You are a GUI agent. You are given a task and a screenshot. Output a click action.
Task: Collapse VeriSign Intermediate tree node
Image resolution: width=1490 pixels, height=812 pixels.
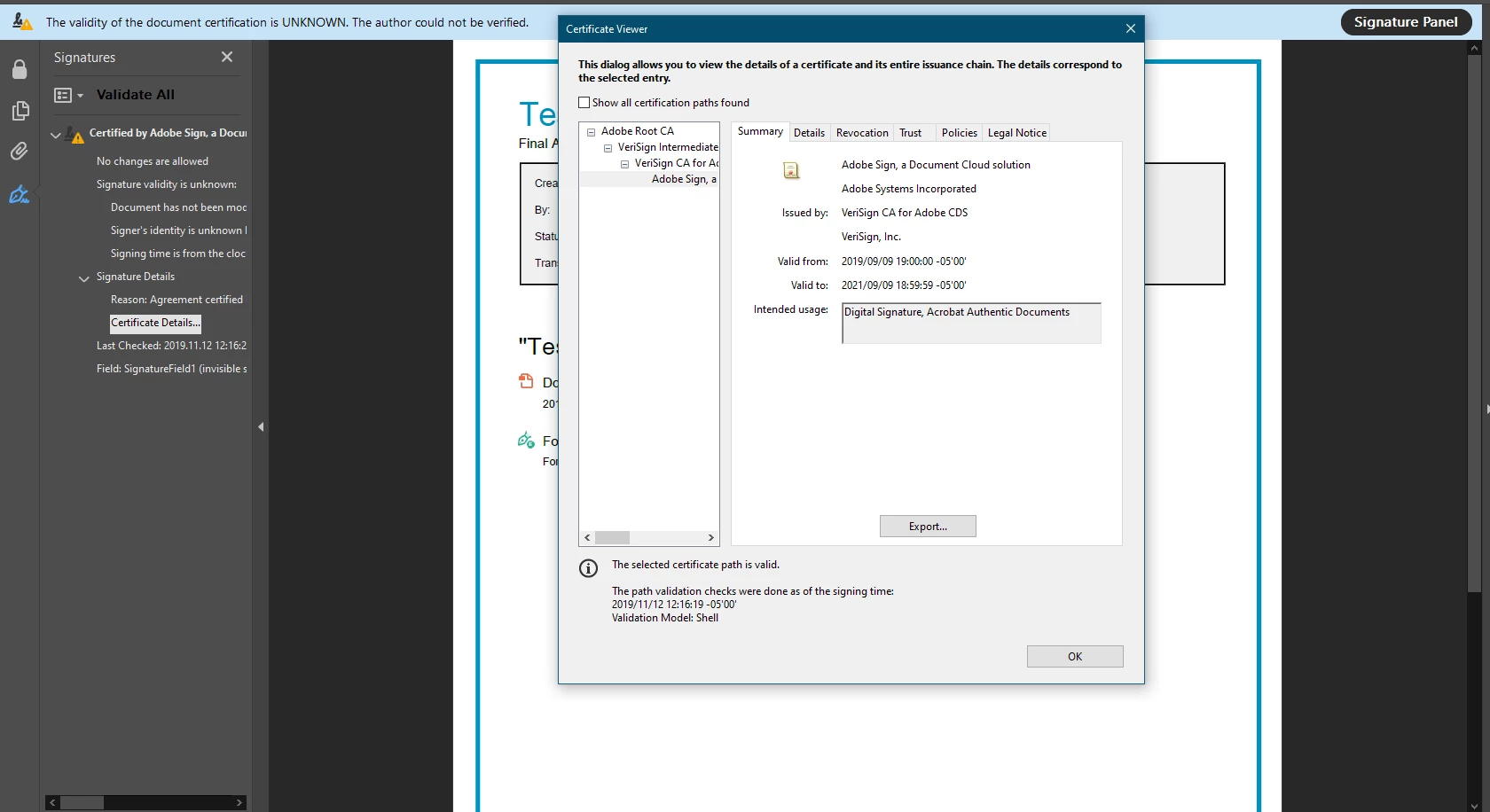[608, 148]
